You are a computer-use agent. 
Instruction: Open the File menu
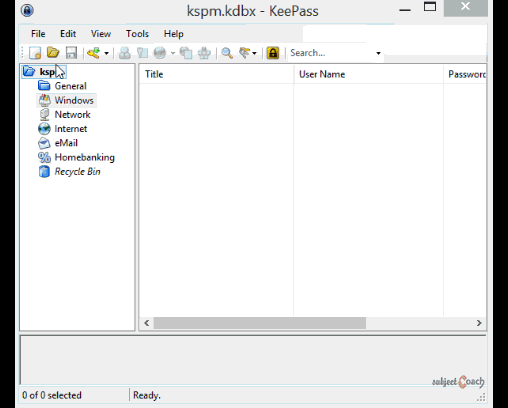click(38, 34)
